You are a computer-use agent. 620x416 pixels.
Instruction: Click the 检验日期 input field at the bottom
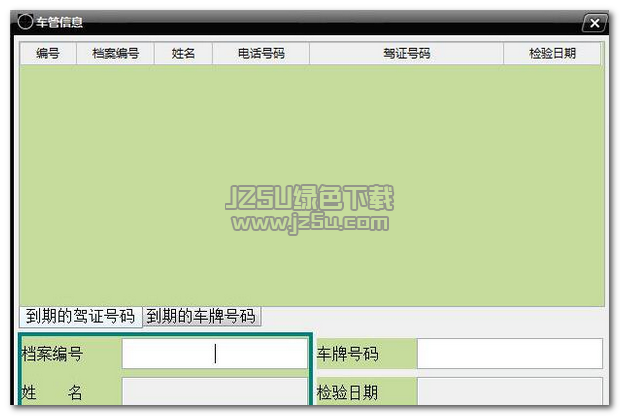click(x=510, y=391)
